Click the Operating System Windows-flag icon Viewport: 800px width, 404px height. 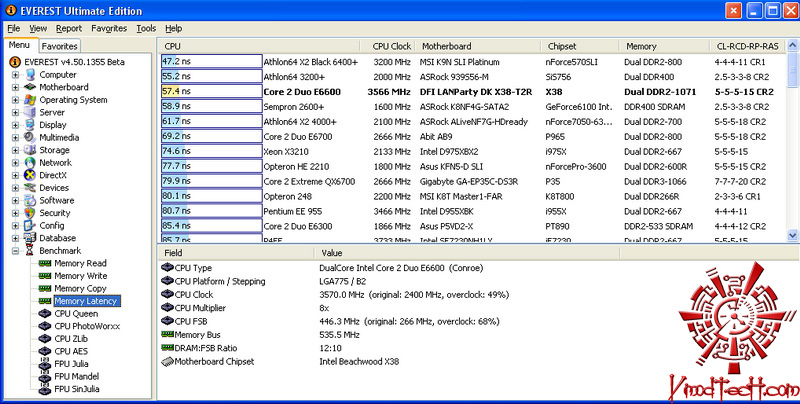(30, 100)
